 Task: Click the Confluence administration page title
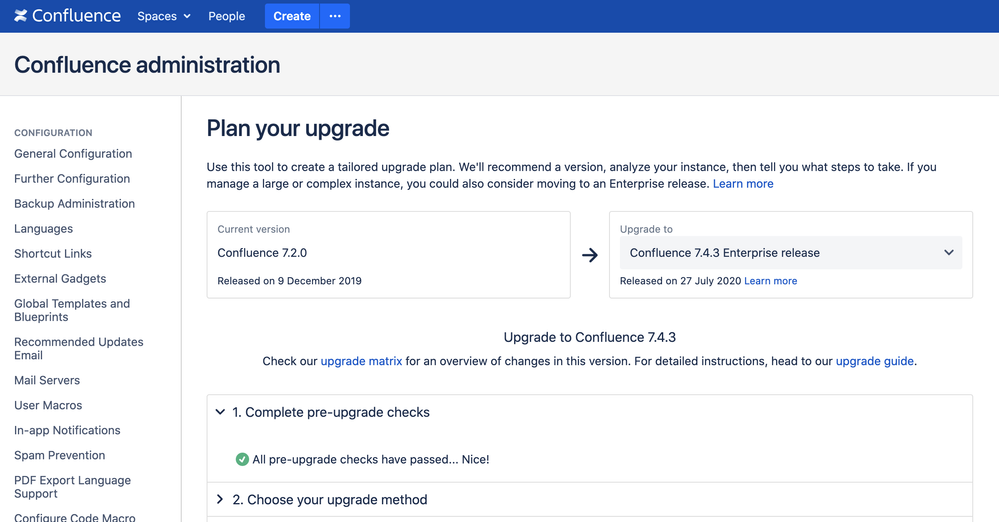(147, 64)
